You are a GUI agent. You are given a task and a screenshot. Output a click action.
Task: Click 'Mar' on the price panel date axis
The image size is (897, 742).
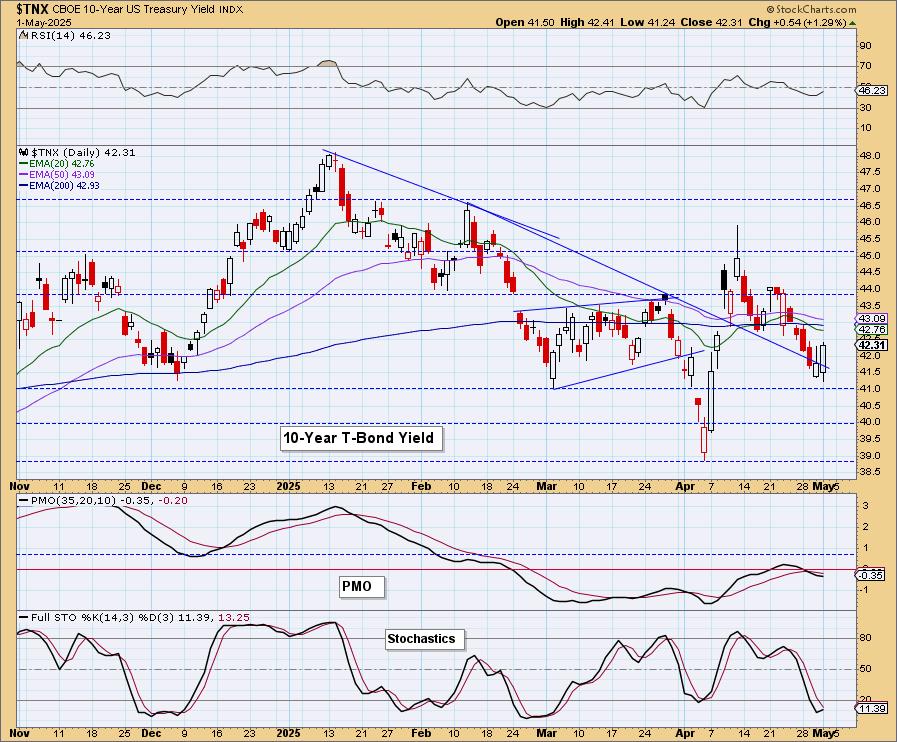point(546,486)
